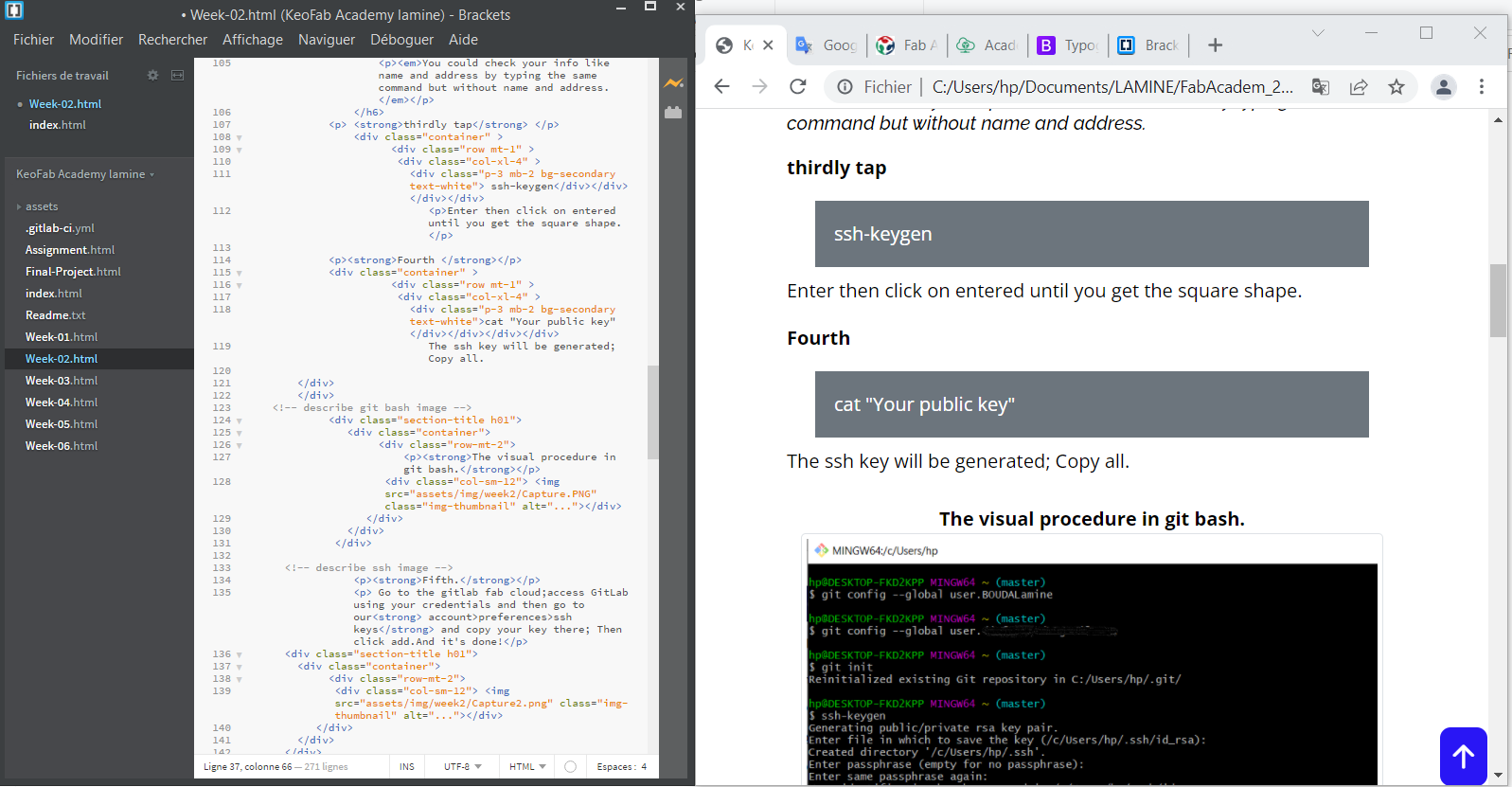Open Naviguer menu in Brackets

coord(327,40)
